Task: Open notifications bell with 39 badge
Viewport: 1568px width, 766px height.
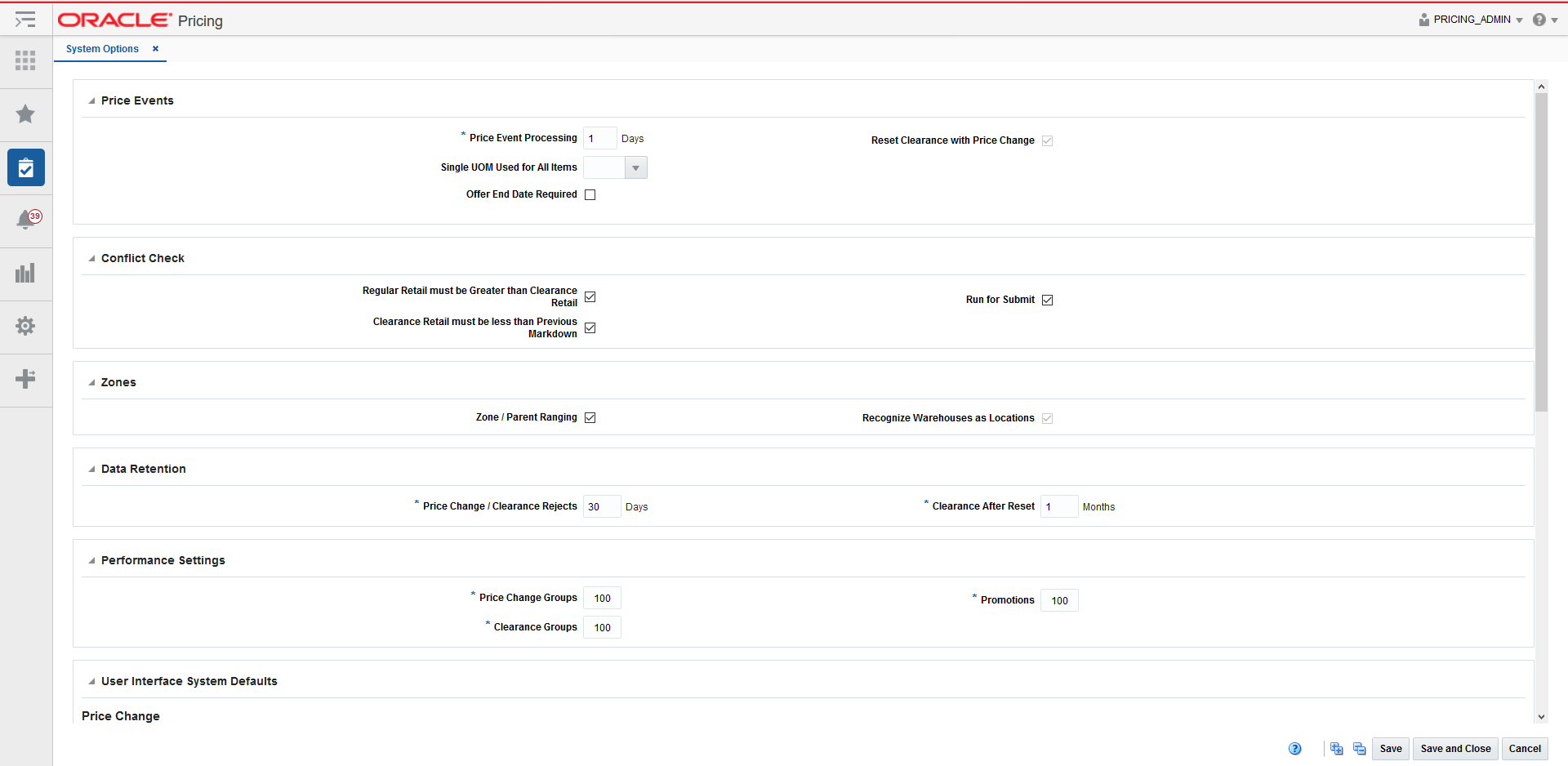Action: tap(28, 219)
